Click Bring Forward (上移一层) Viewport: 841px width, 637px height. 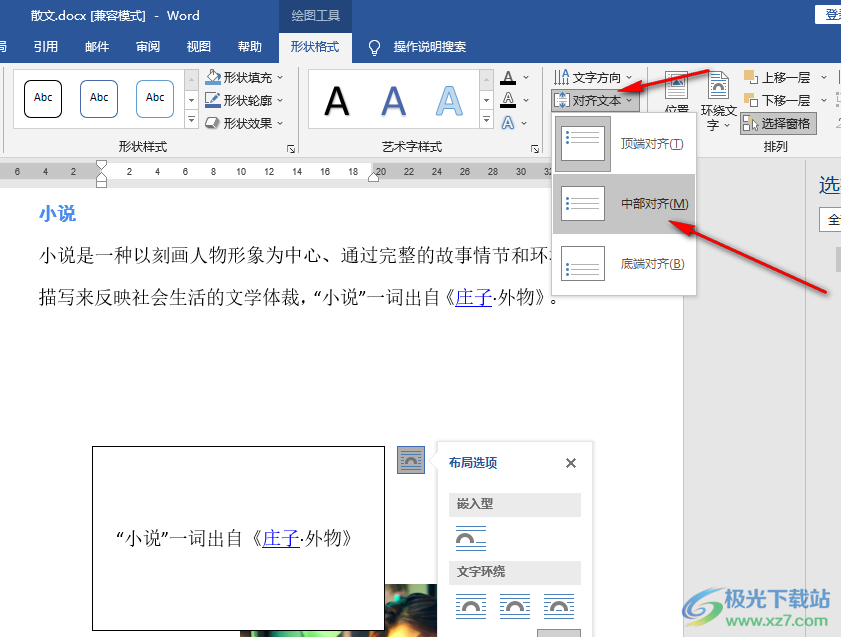coord(777,78)
